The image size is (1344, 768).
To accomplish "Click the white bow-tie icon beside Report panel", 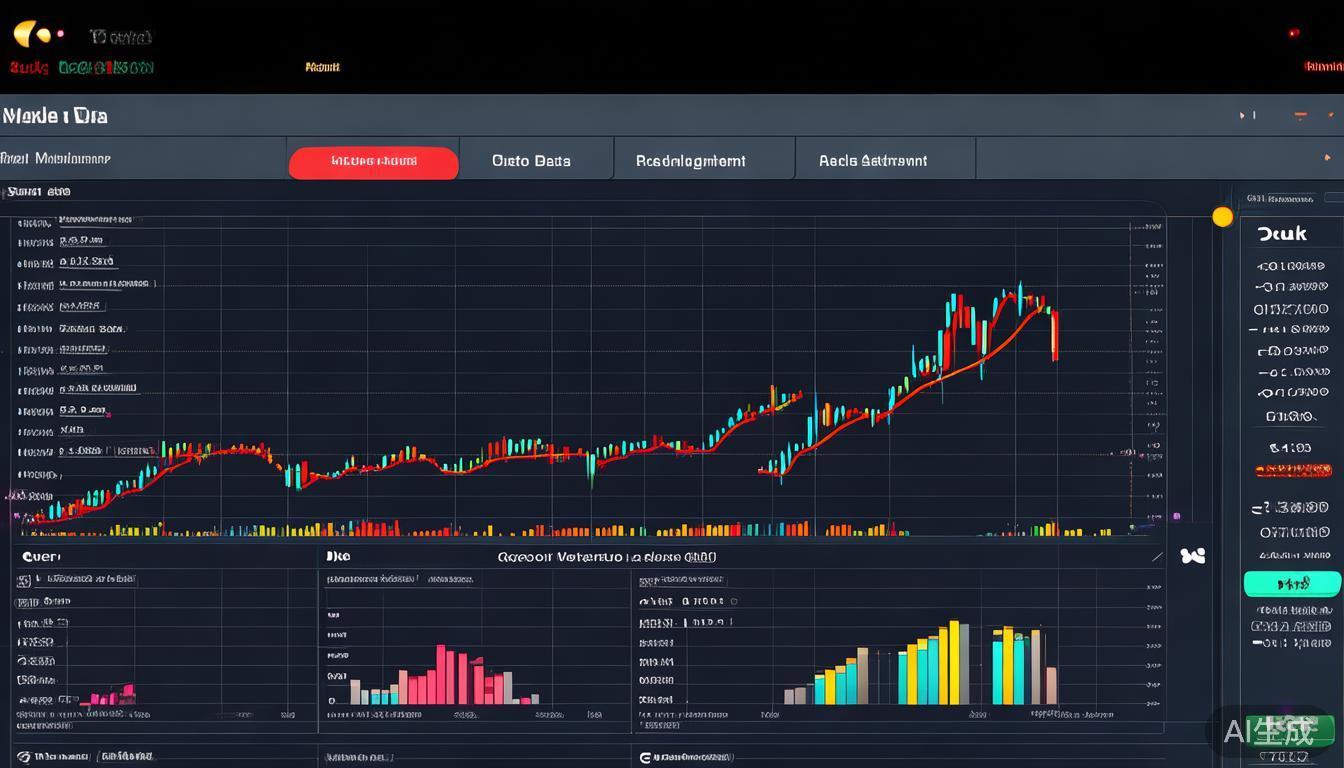I will [1193, 556].
